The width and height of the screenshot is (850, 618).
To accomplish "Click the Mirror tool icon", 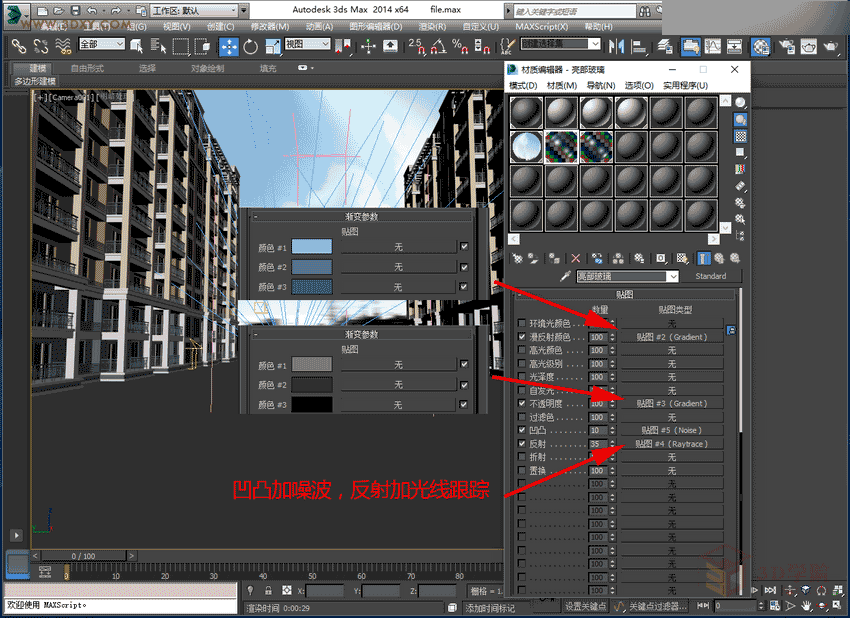I will click(616, 47).
